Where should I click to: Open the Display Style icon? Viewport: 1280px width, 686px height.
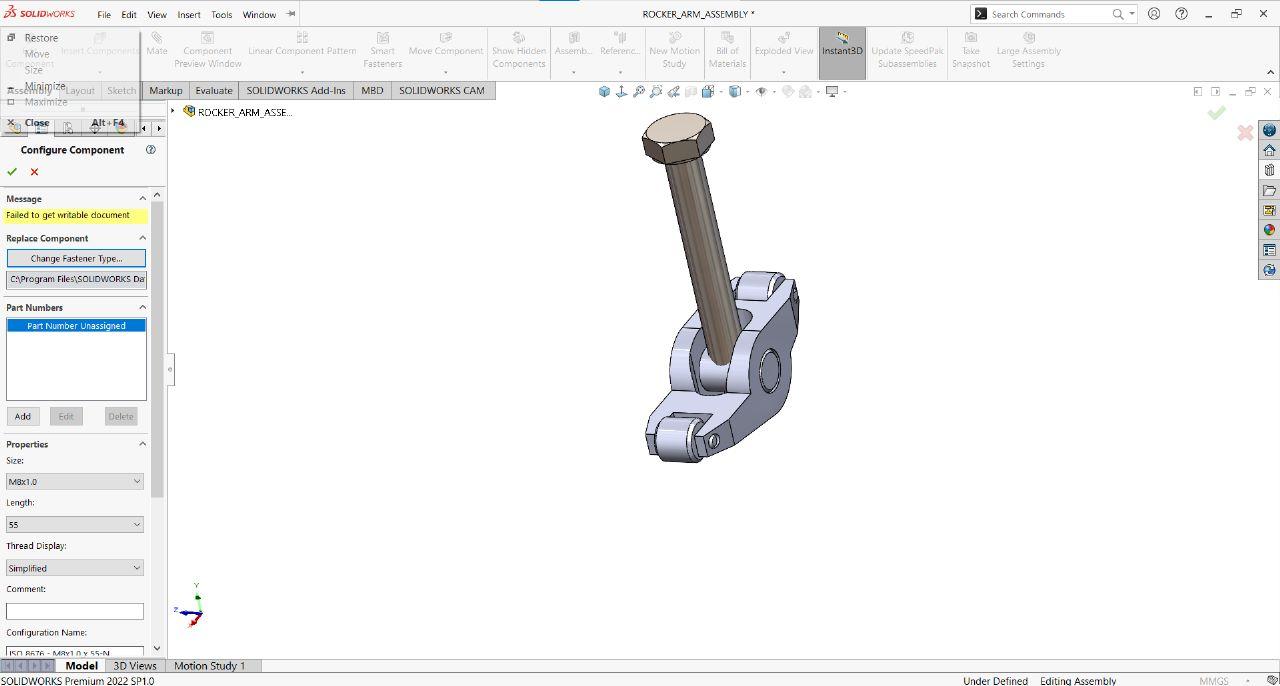point(735,91)
